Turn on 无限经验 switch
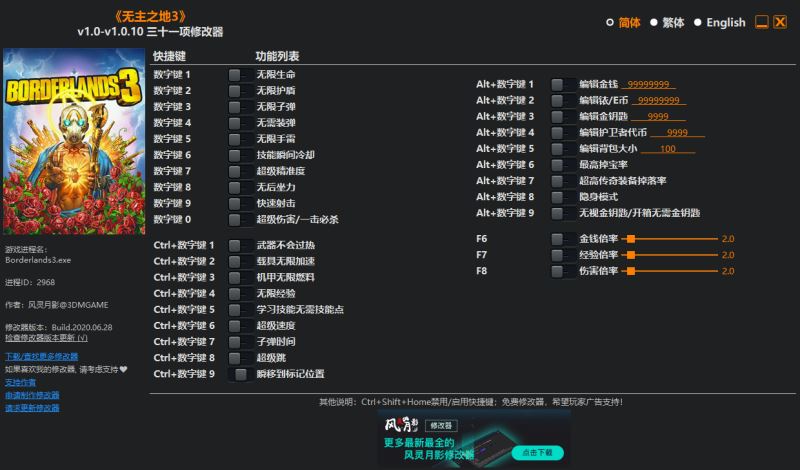The height and width of the screenshot is (470, 800). 240,293
